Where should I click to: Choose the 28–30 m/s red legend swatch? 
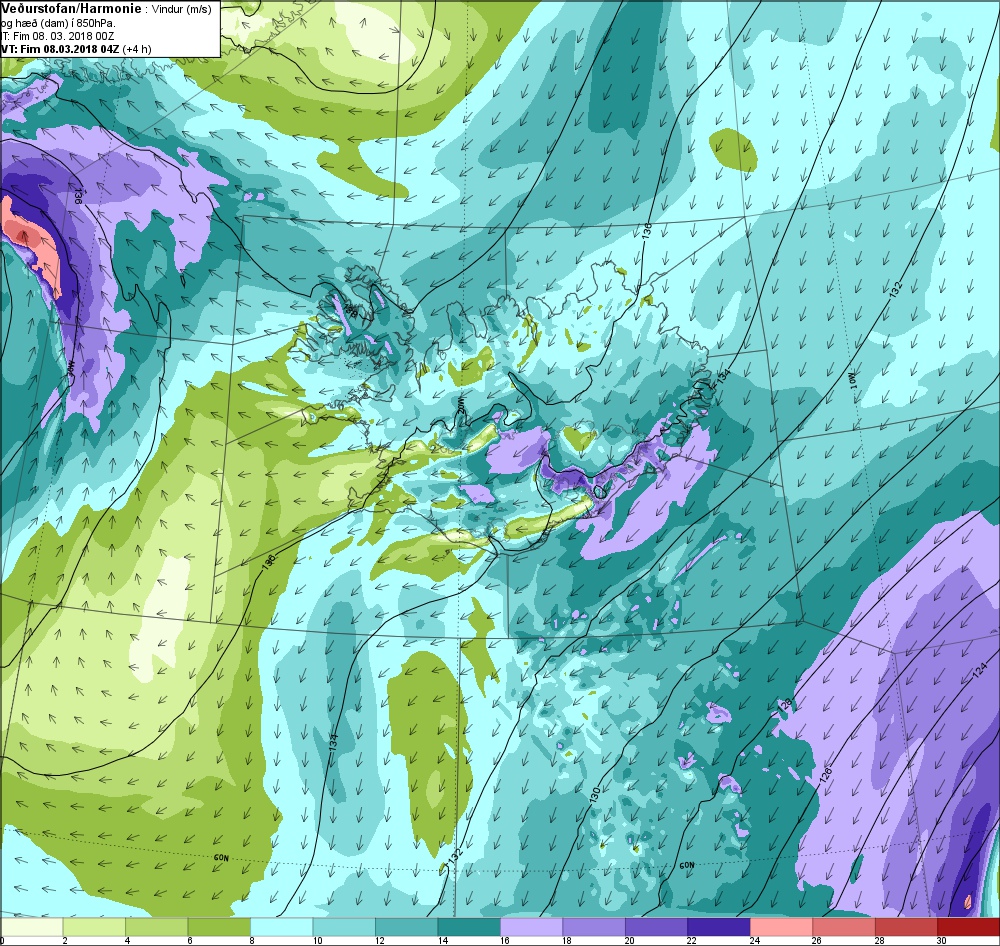click(907, 926)
